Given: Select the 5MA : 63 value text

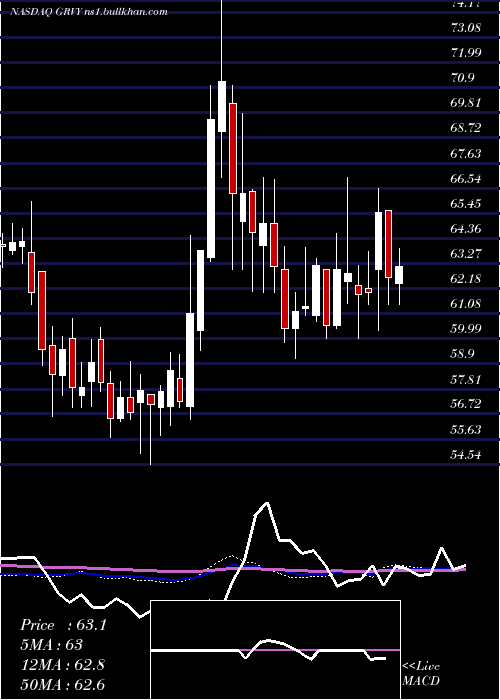Looking at the screenshot, I should 51,645.
